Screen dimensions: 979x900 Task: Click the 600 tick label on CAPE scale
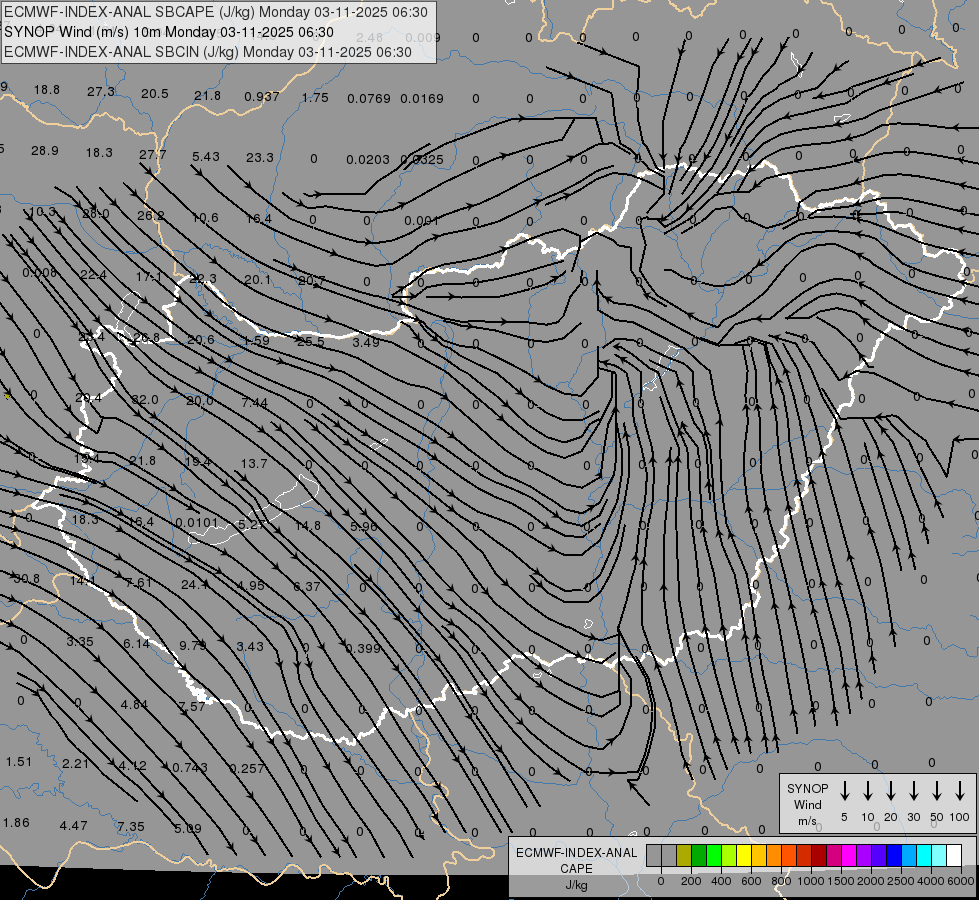click(x=751, y=881)
